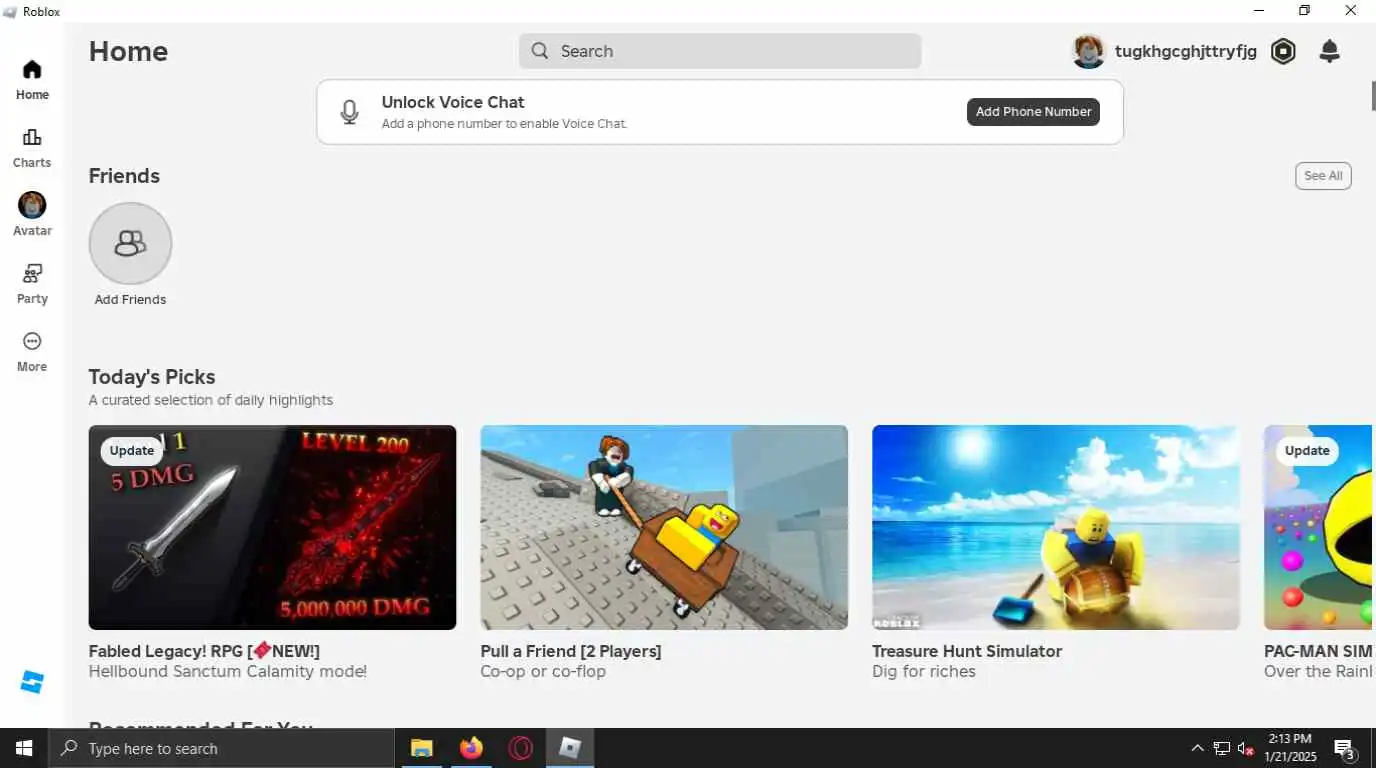Click 'Dig for riches' subtitle

click(x=924, y=672)
